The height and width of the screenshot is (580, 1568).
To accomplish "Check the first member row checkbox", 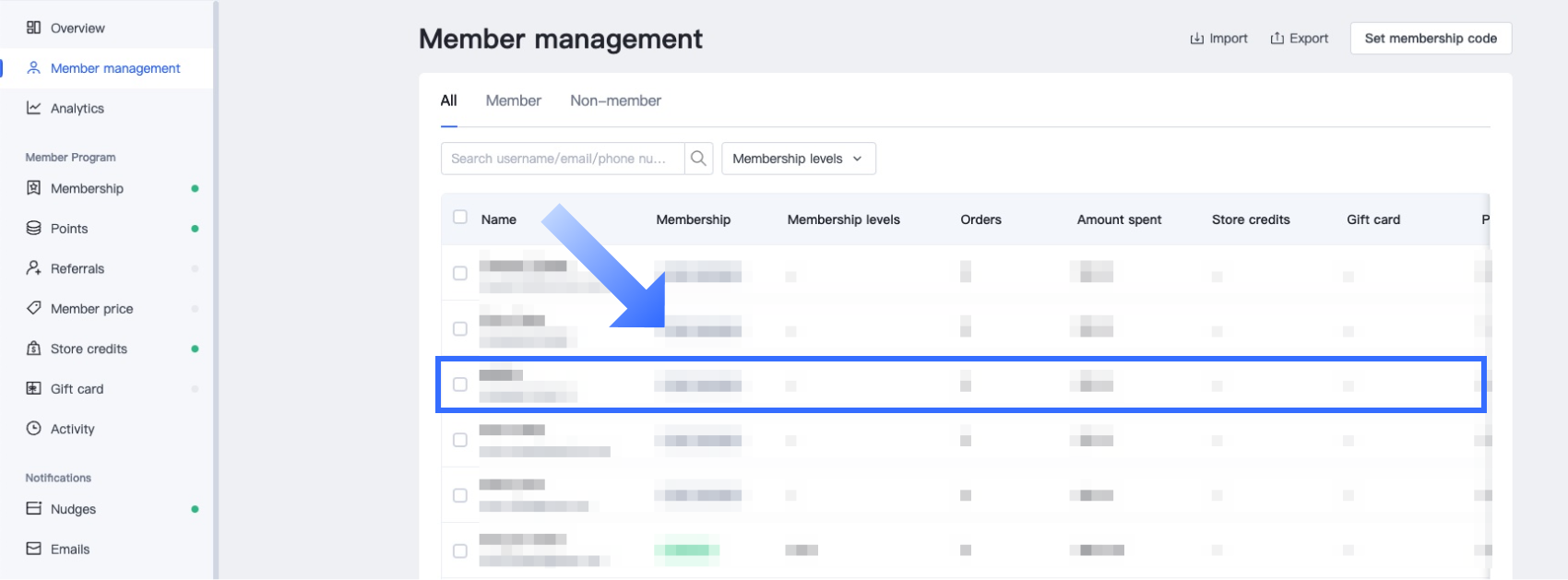I will pos(460,274).
